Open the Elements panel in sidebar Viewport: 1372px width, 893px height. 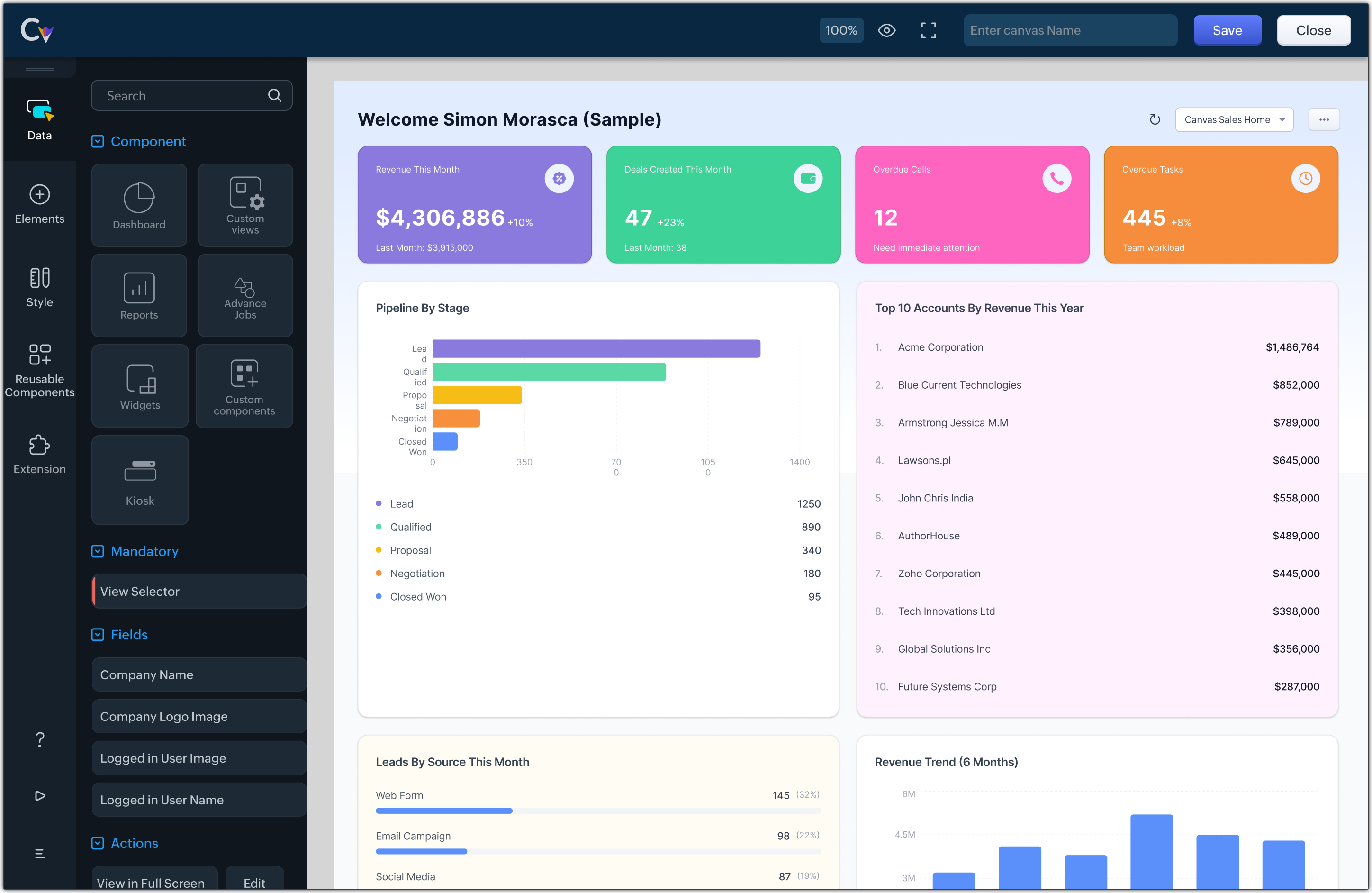(x=39, y=204)
